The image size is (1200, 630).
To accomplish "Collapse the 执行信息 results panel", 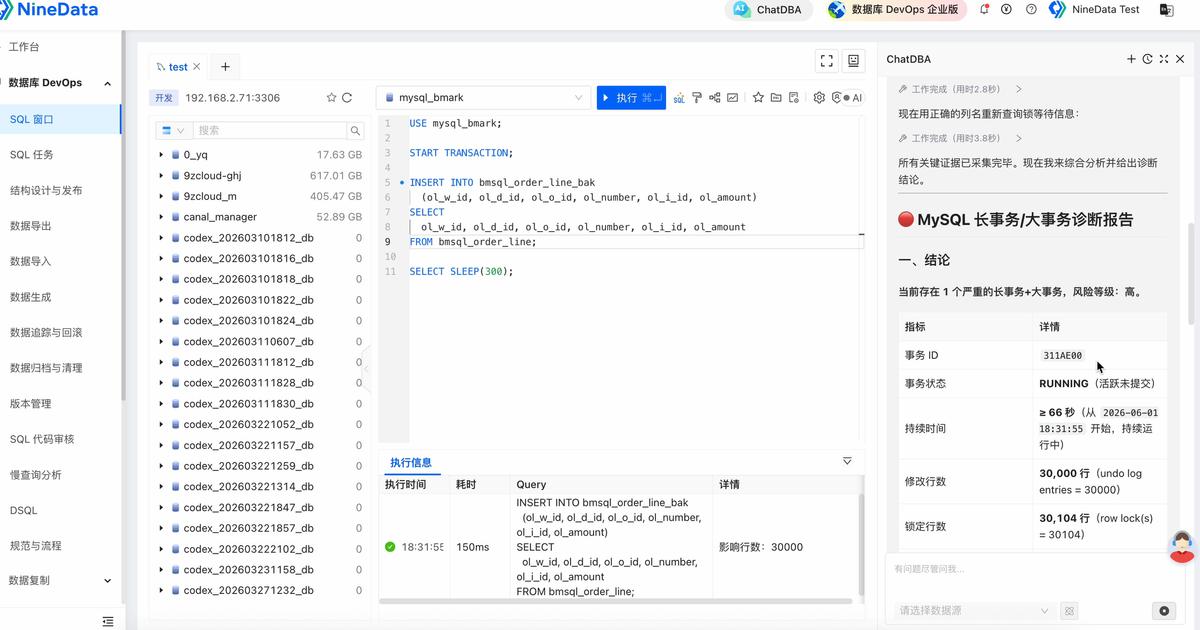I will pyautogui.click(x=847, y=461).
